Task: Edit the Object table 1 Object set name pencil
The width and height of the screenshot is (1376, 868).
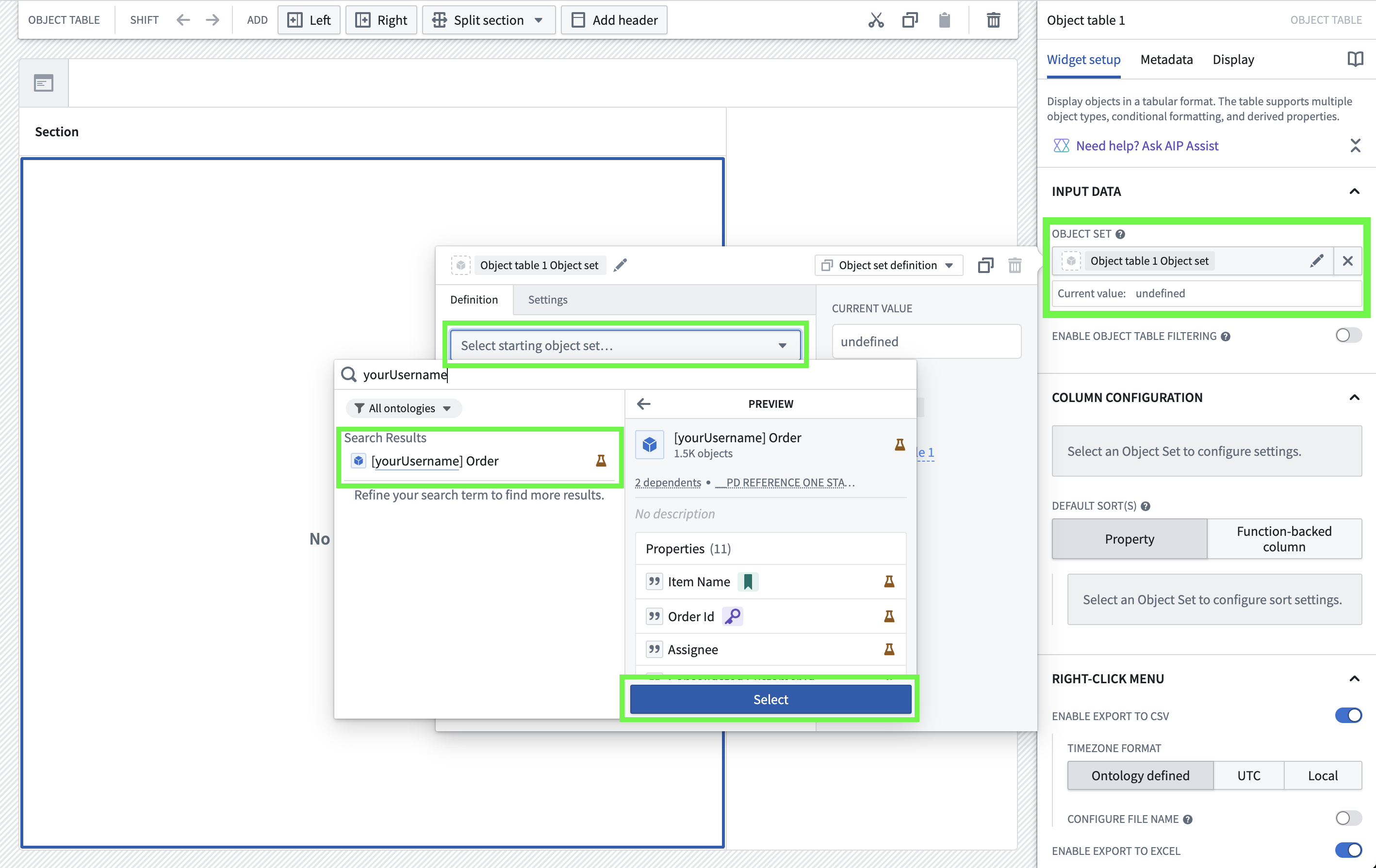Action: tap(621, 264)
